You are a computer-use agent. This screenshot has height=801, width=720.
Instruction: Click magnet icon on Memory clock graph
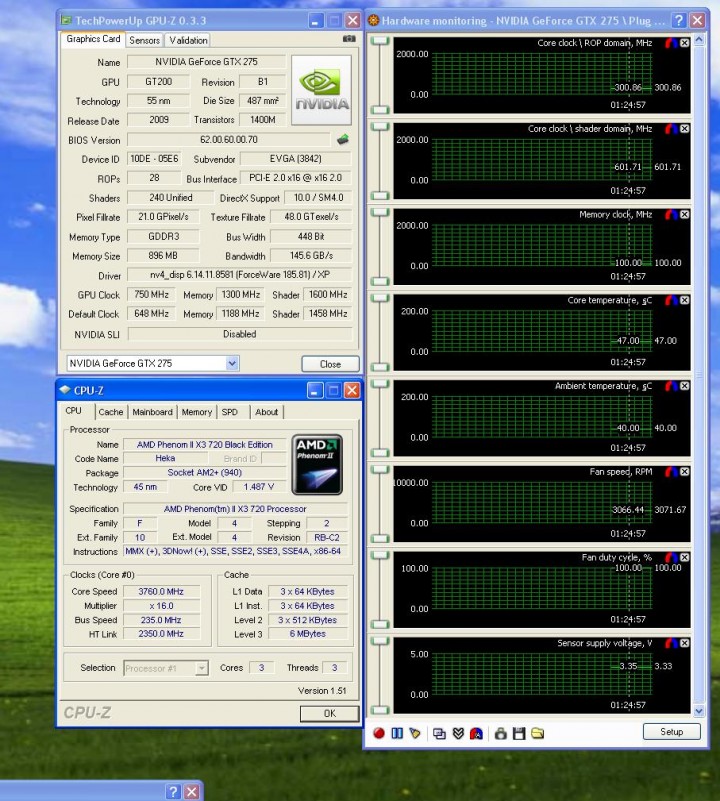coord(671,215)
